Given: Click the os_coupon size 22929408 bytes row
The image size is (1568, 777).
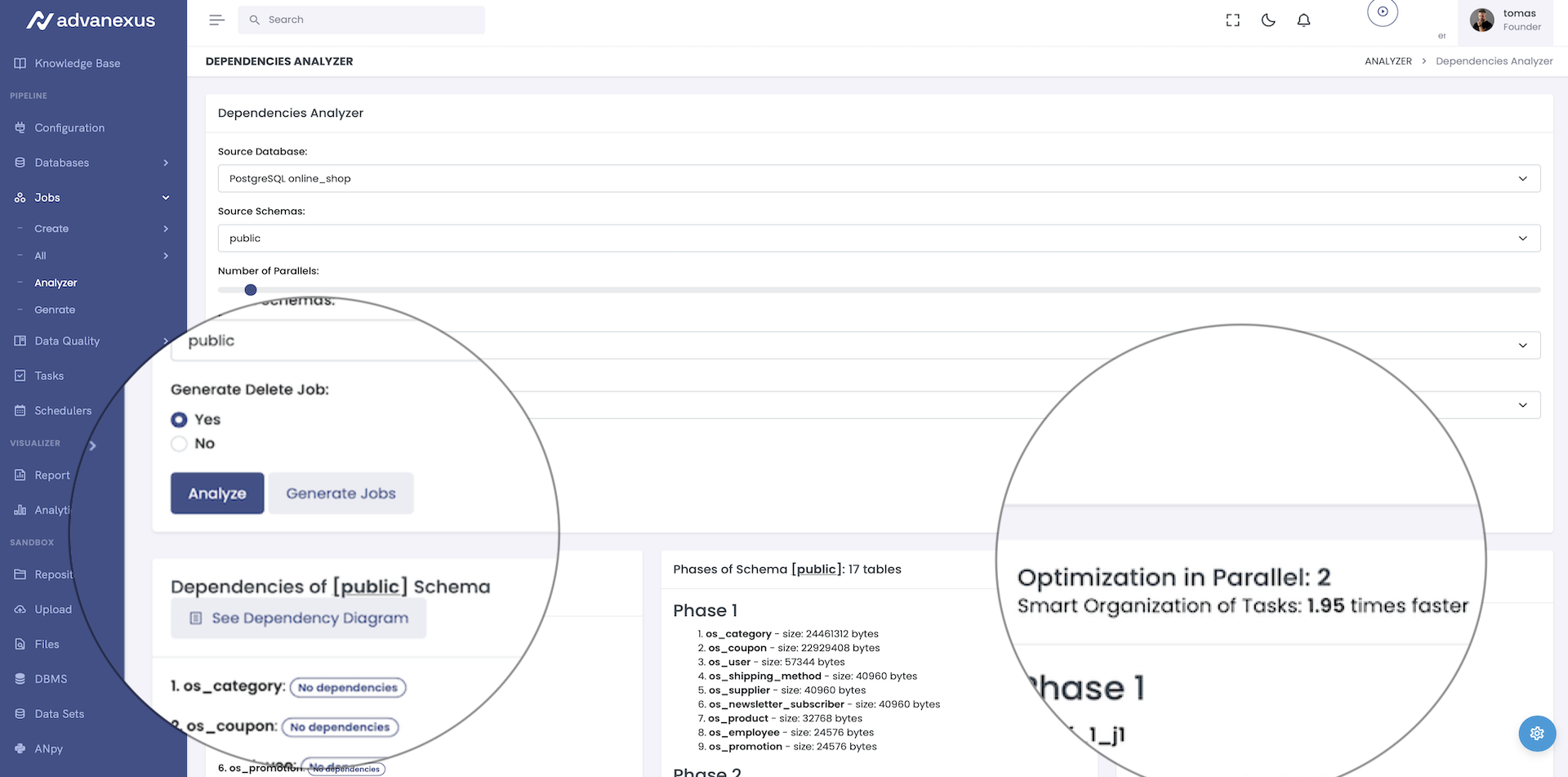Looking at the screenshot, I should pos(794,648).
